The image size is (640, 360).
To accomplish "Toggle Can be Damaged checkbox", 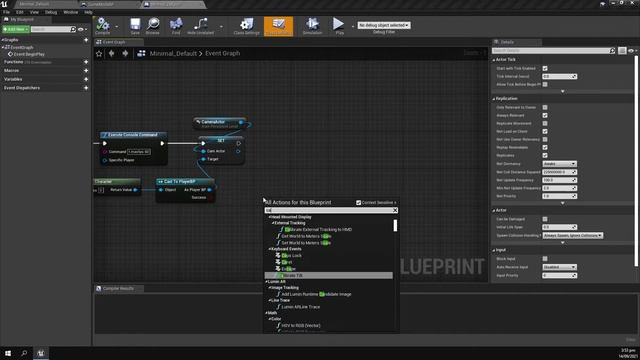I will [x=545, y=219].
